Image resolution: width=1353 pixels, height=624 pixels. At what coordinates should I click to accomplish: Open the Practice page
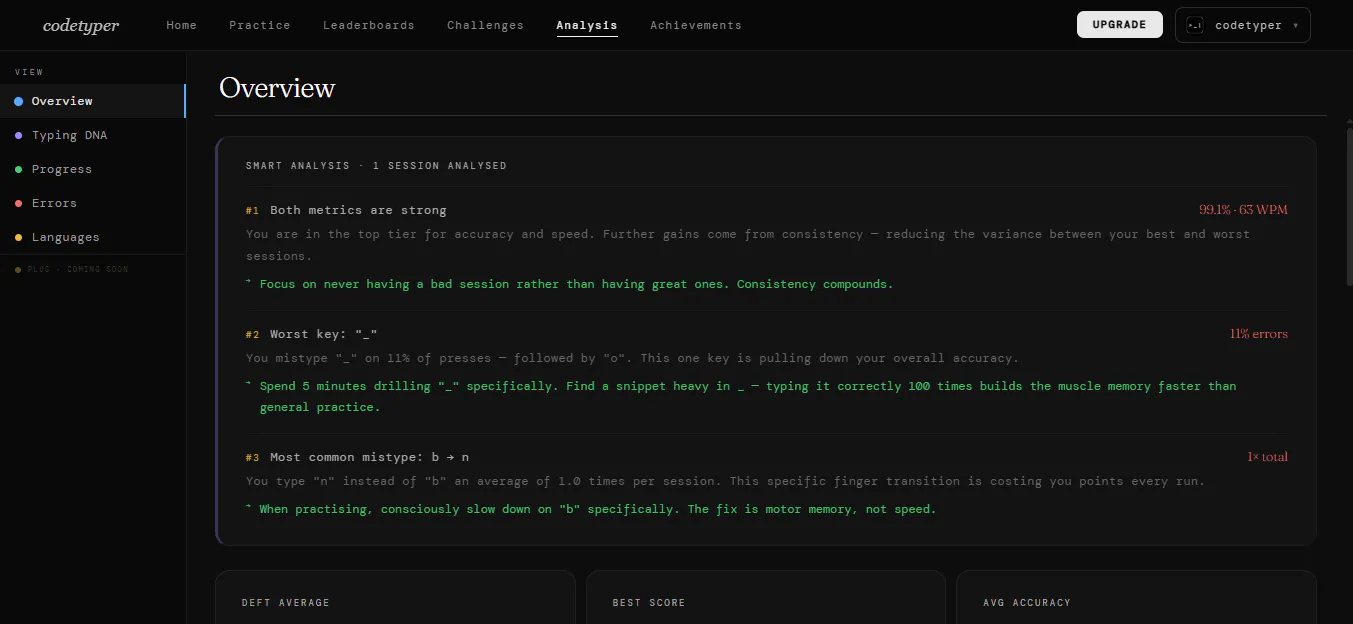coord(259,25)
